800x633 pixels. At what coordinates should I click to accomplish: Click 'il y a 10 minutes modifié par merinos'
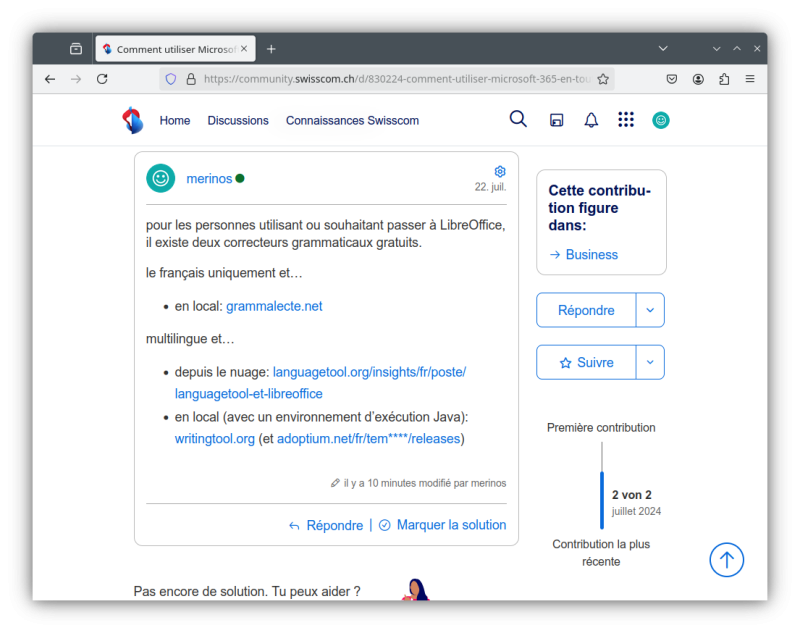(424, 483)
